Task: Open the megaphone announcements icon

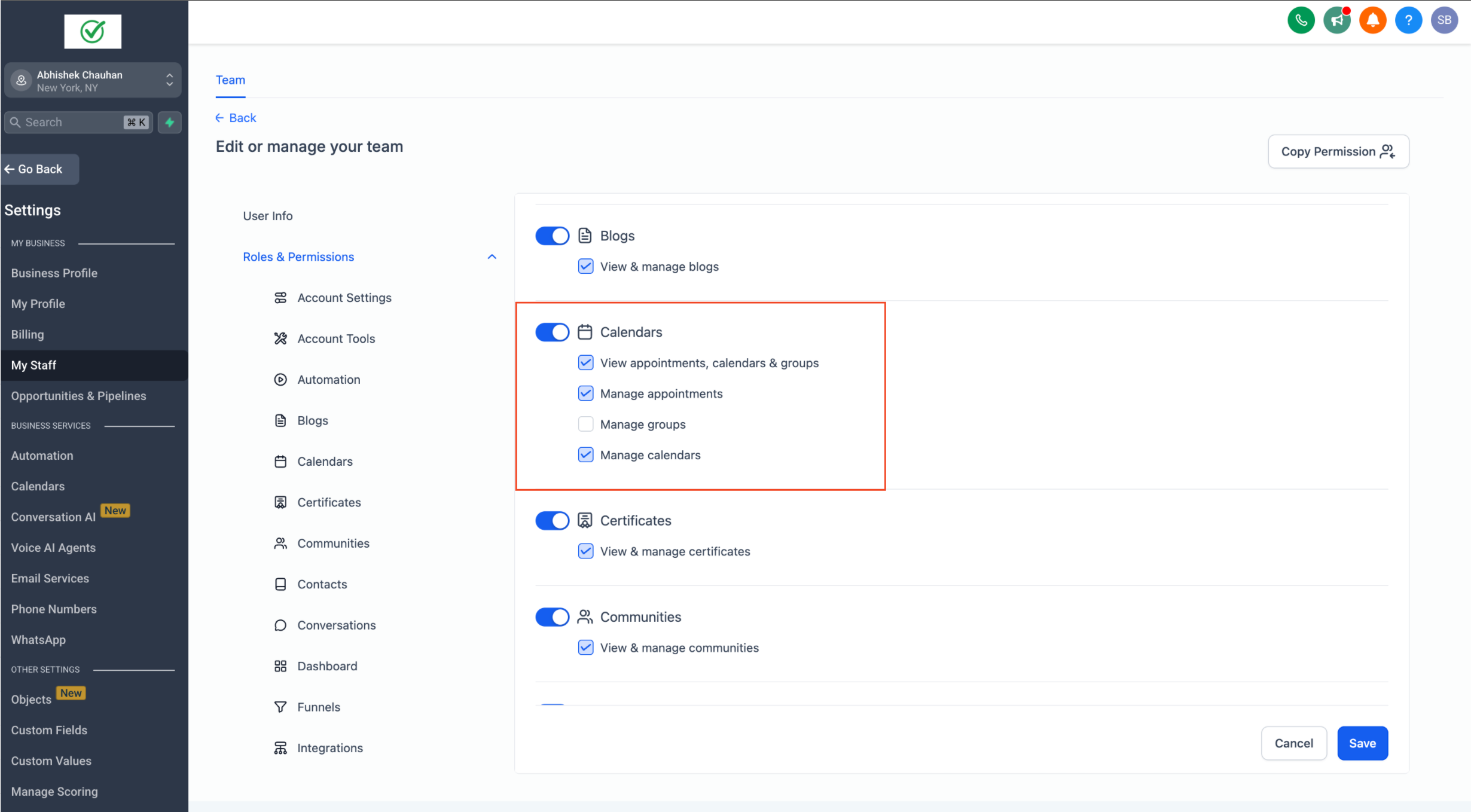Action: coord(1336,20)
